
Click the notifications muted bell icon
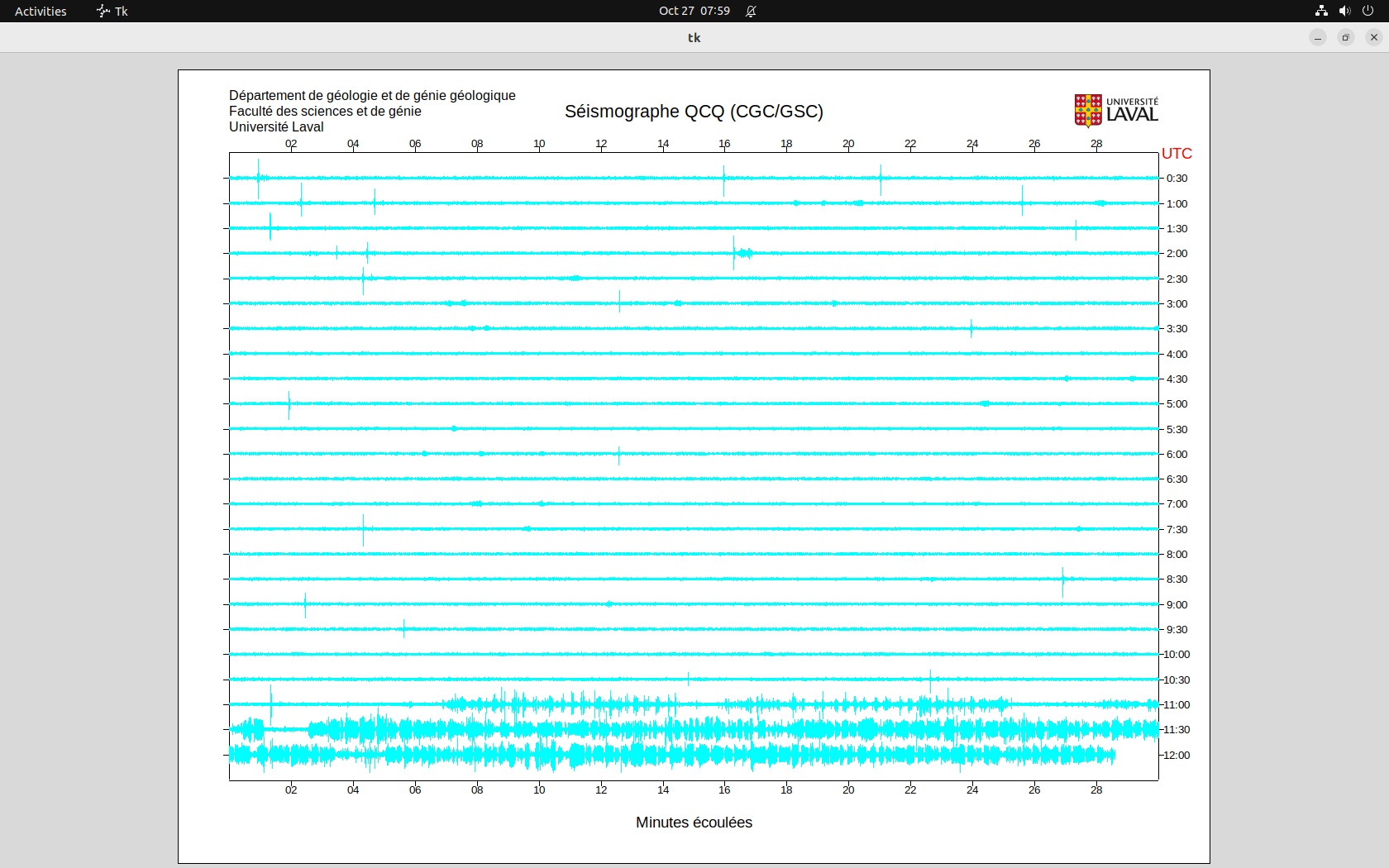pyautogui.click(x=751, y=11)
